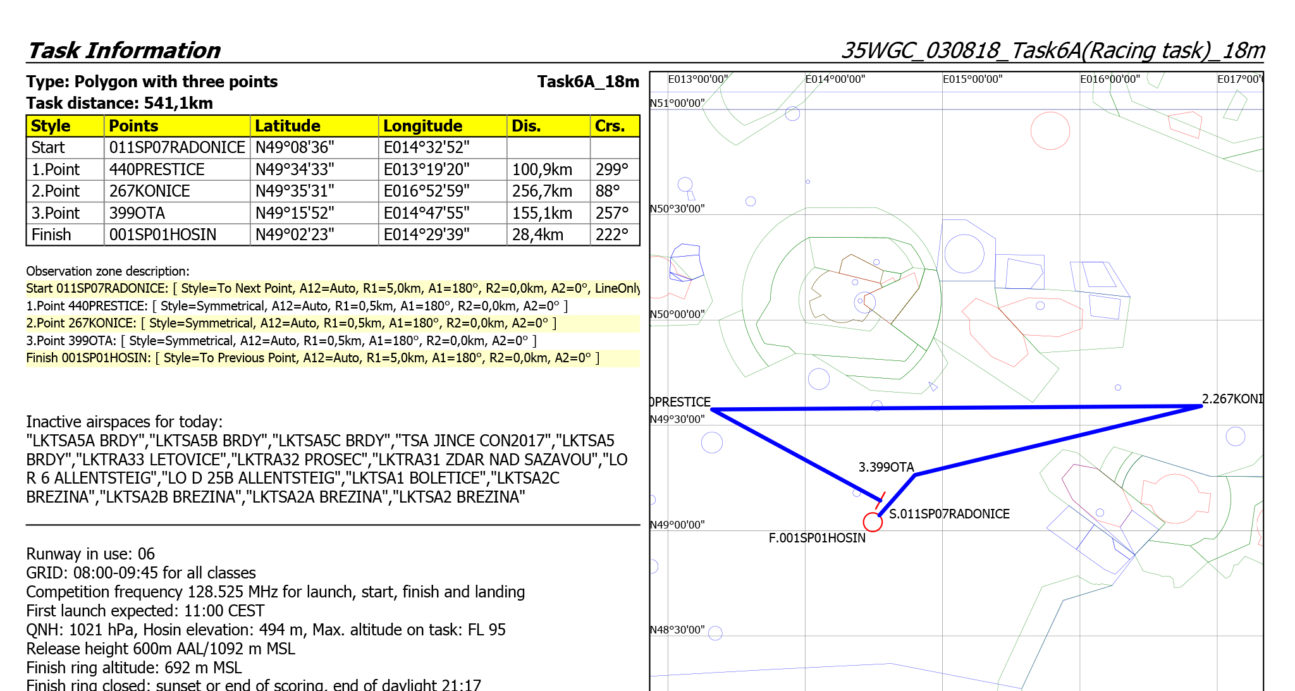Select the S.011SP07RADONICE start label on map
The height and width of the screenshot is (691, 1295).
[948, 514]
